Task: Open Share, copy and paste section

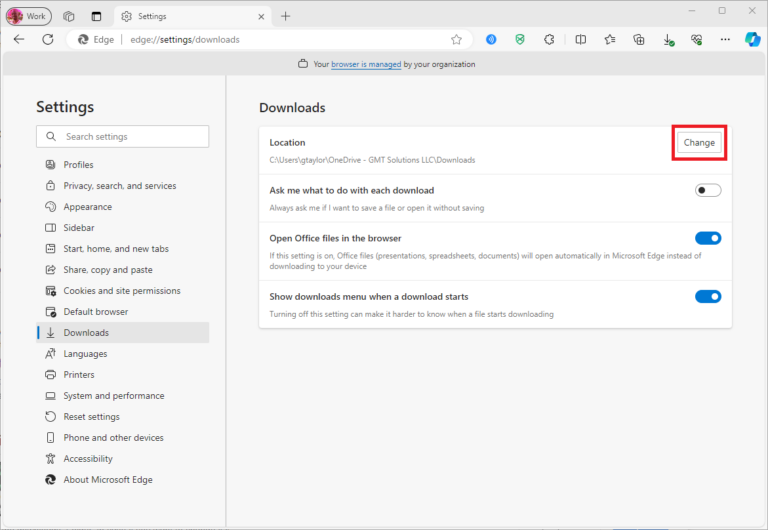Action: pyautogui.click(x=122, y=270)
